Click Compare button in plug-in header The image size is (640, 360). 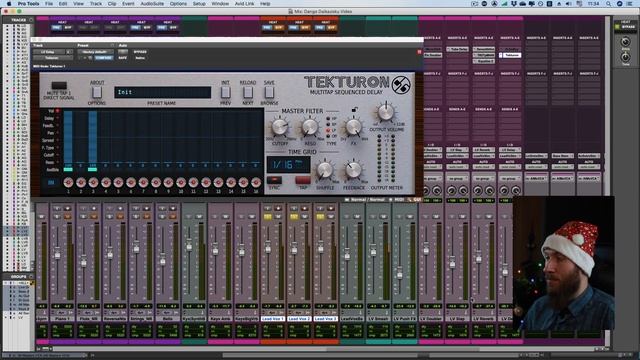click(103, 58)
